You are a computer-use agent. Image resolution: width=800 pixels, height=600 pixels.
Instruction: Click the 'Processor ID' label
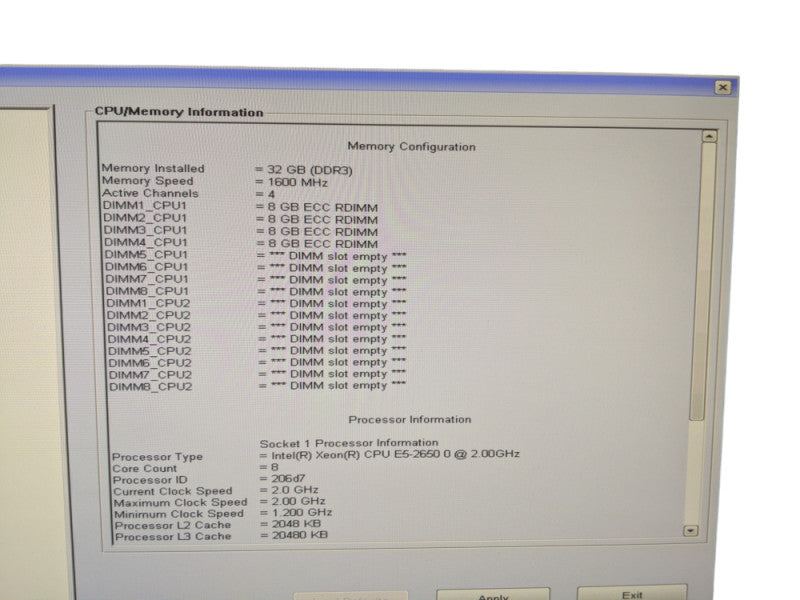coord(150,480)
